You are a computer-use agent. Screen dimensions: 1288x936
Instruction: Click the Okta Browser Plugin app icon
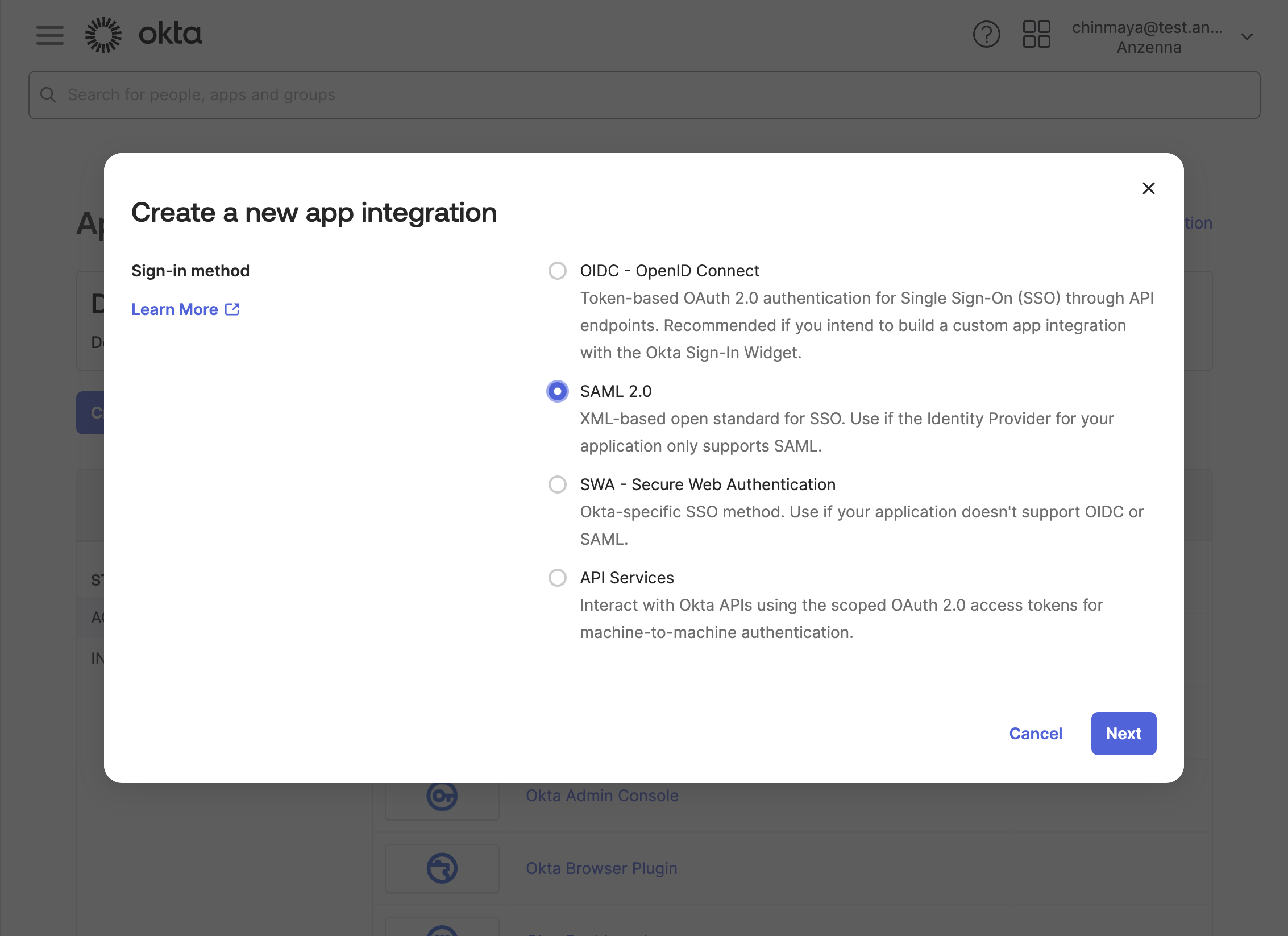point(442,868)
